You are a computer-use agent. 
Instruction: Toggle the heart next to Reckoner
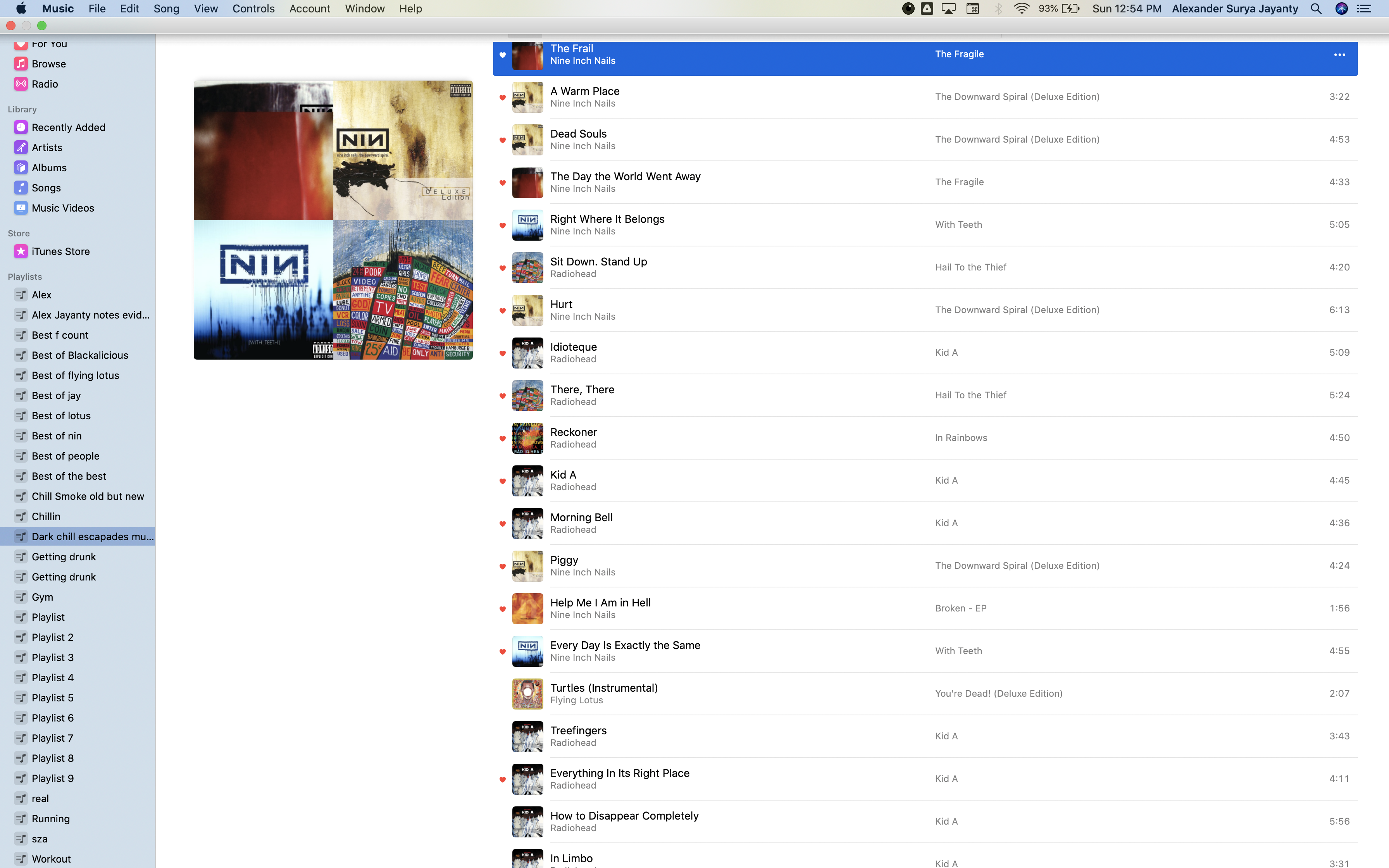502,439
